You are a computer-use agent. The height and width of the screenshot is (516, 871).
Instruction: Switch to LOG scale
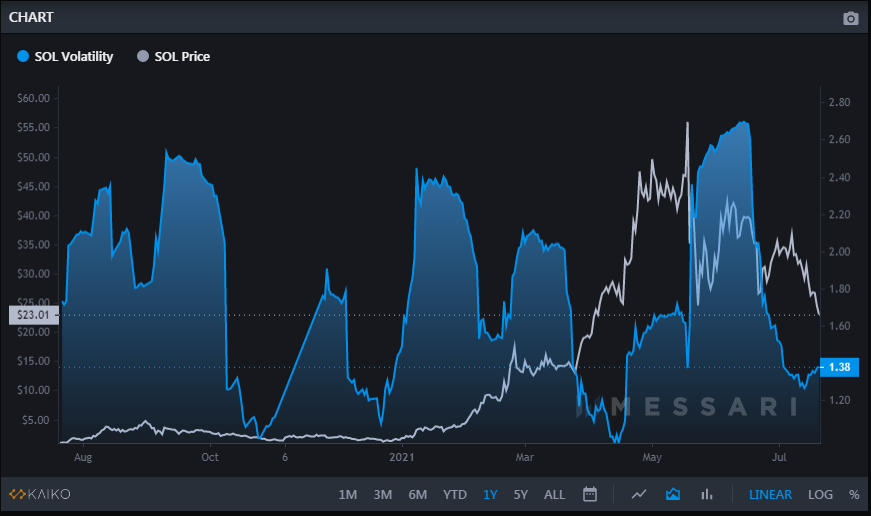[821, 494]
